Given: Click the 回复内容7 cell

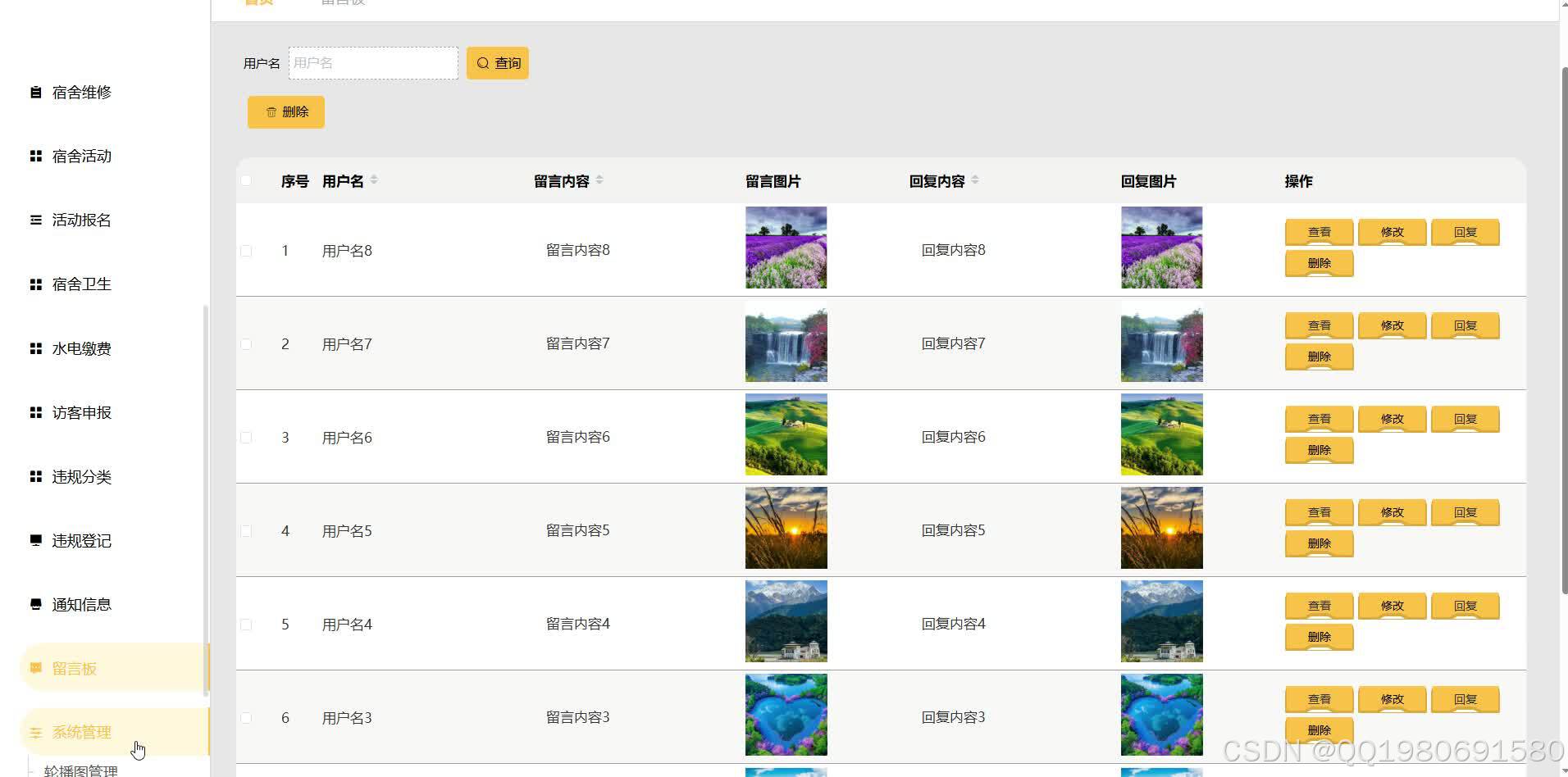Looking at the screenshot, I should 954,343.
